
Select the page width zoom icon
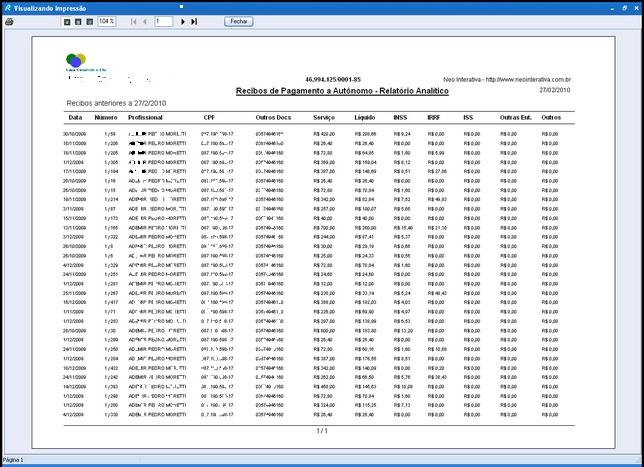point(90,22)
